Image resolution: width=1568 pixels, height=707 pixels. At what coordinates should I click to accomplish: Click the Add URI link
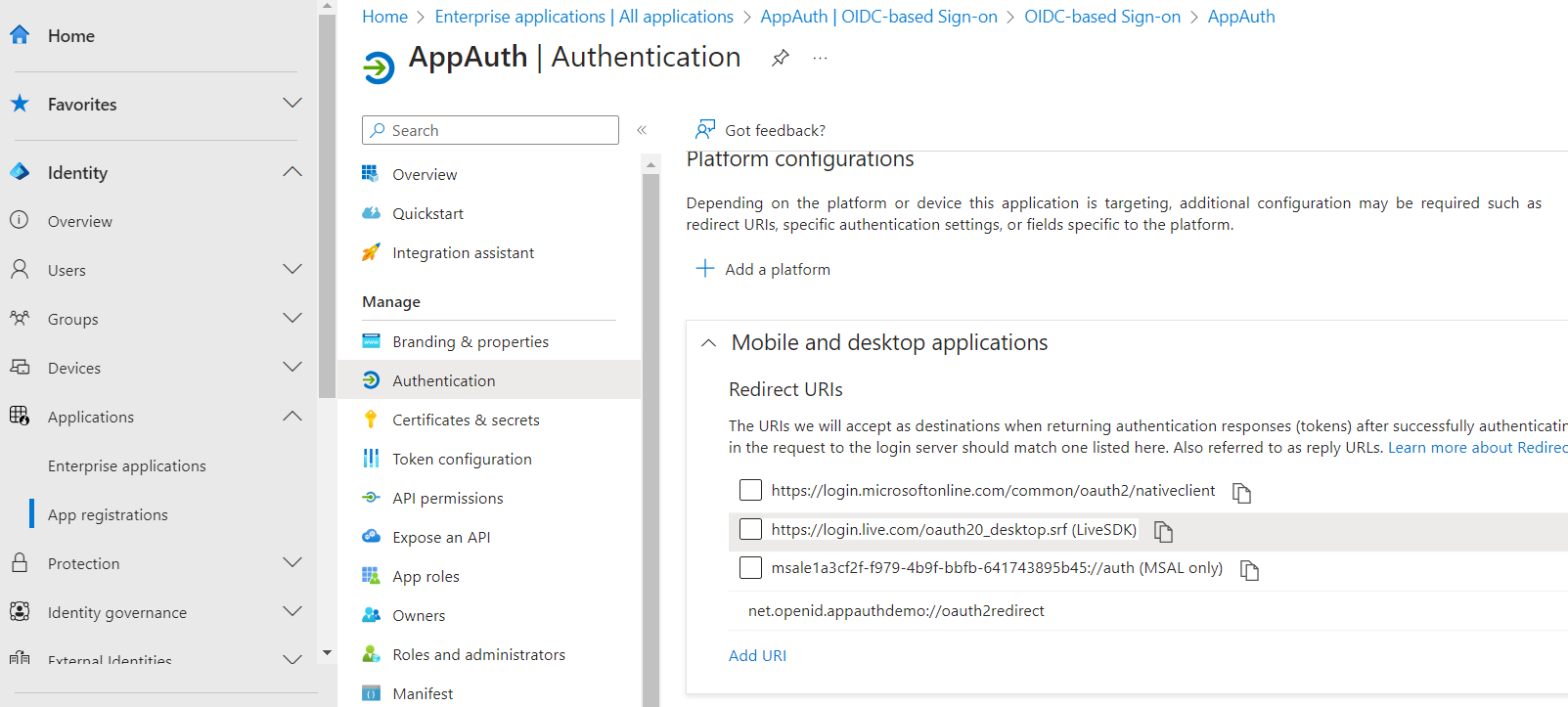click(x=757, y=655)
